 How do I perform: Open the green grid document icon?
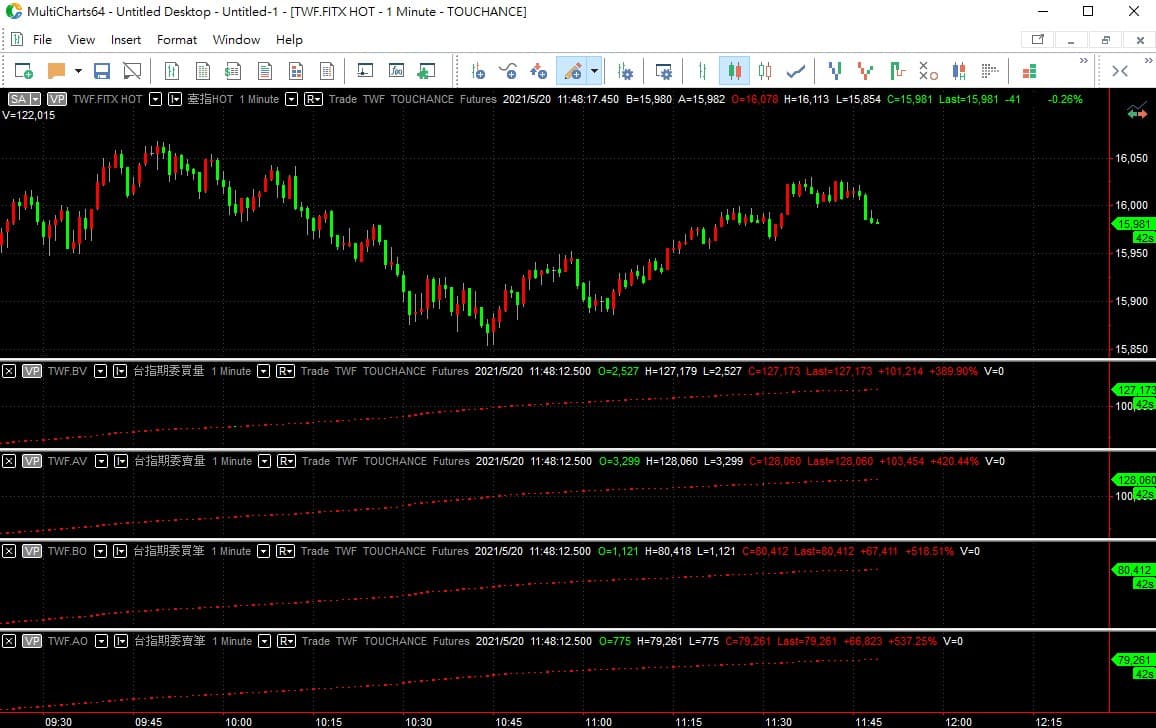pos(203,71)
